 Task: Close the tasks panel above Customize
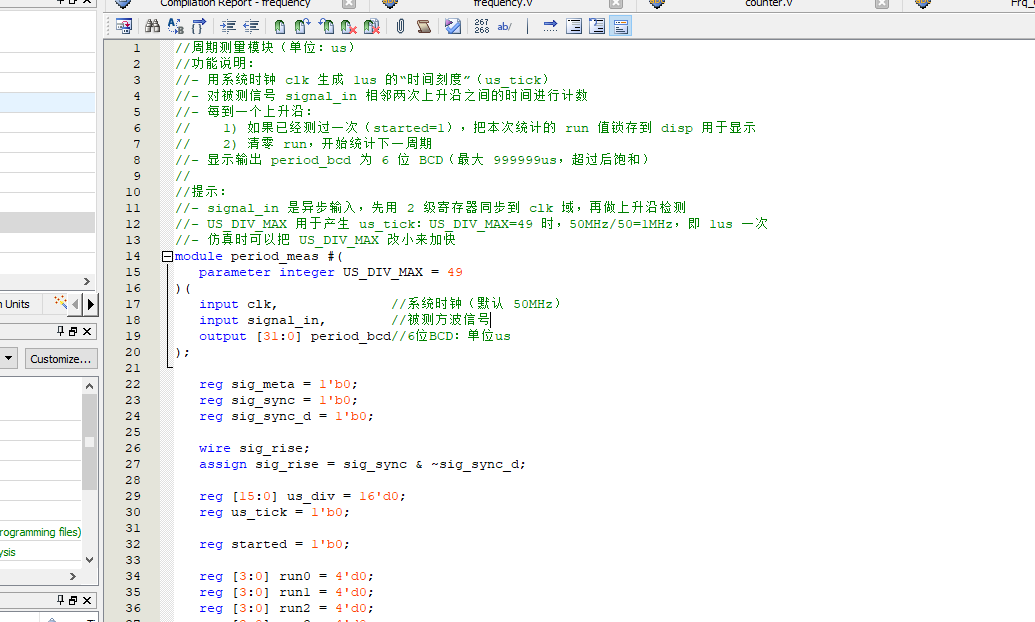[x=86, y=331]
